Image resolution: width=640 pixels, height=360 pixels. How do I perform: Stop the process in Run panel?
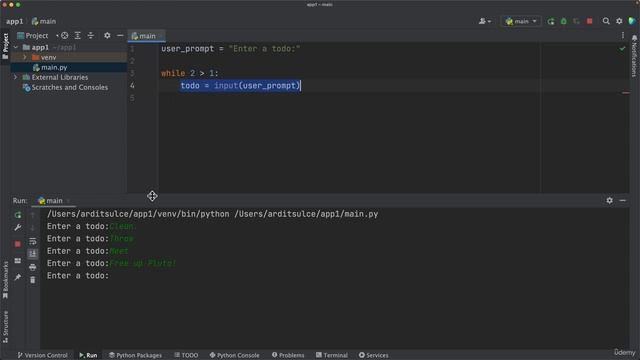pos(18,244)
